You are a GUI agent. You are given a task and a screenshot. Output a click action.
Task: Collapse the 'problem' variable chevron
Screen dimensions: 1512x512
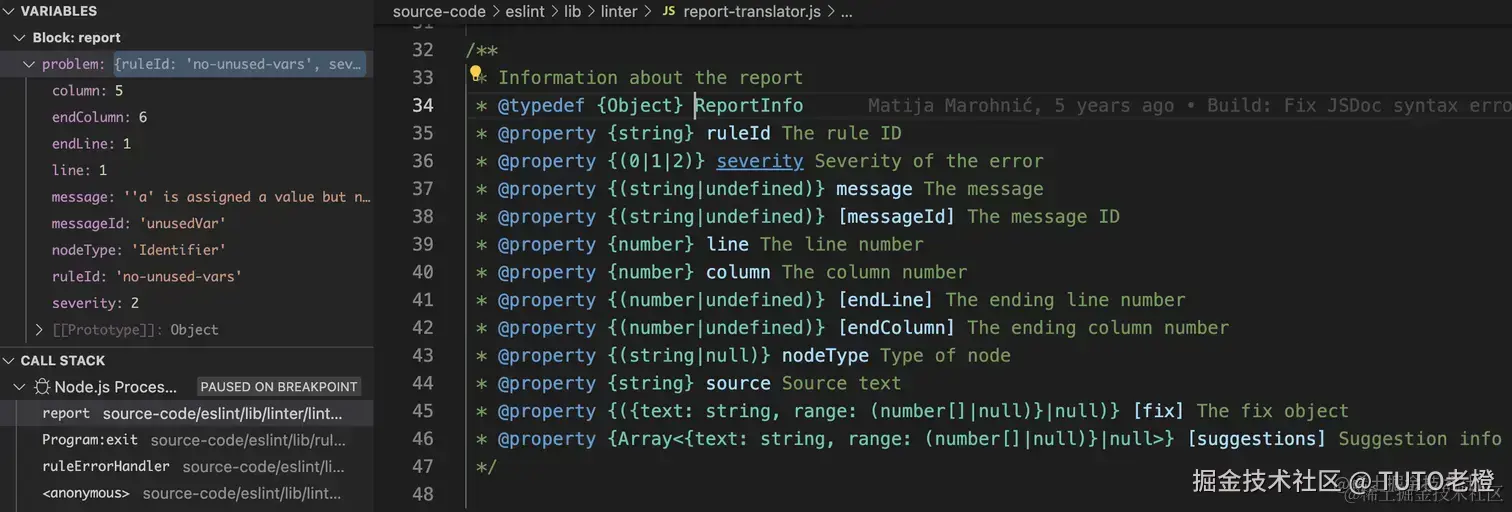point(29,64)
